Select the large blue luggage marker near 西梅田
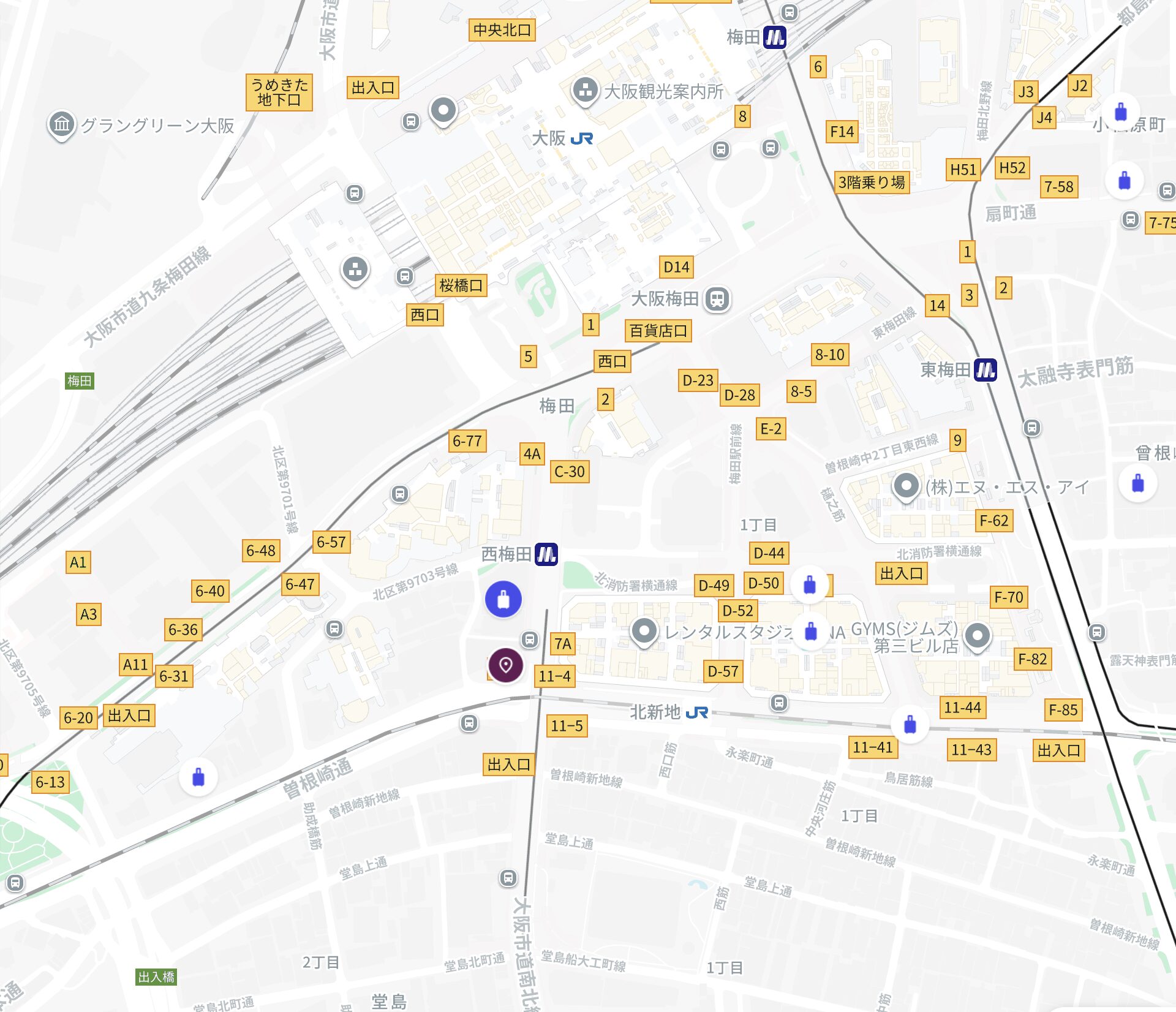The image size is (1176, 1012). 503,599
